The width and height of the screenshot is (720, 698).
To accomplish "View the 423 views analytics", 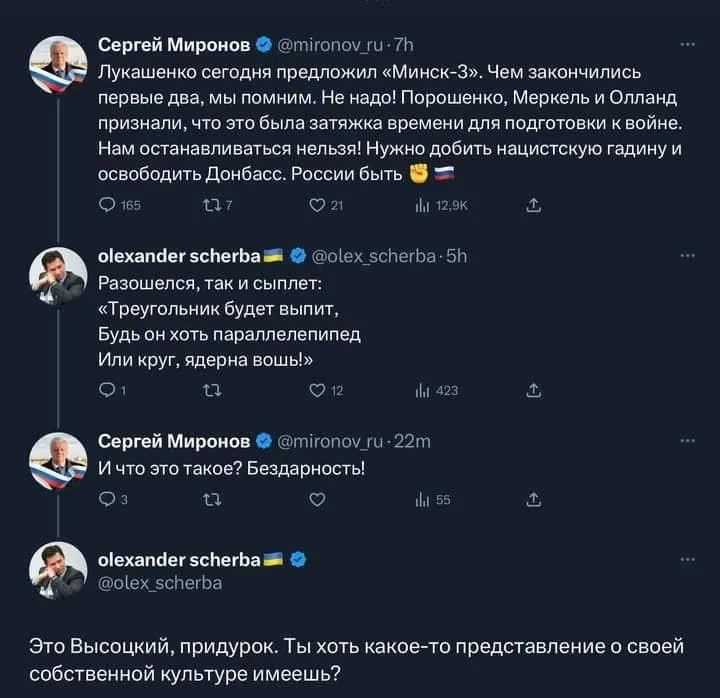I will coord(427,390).
